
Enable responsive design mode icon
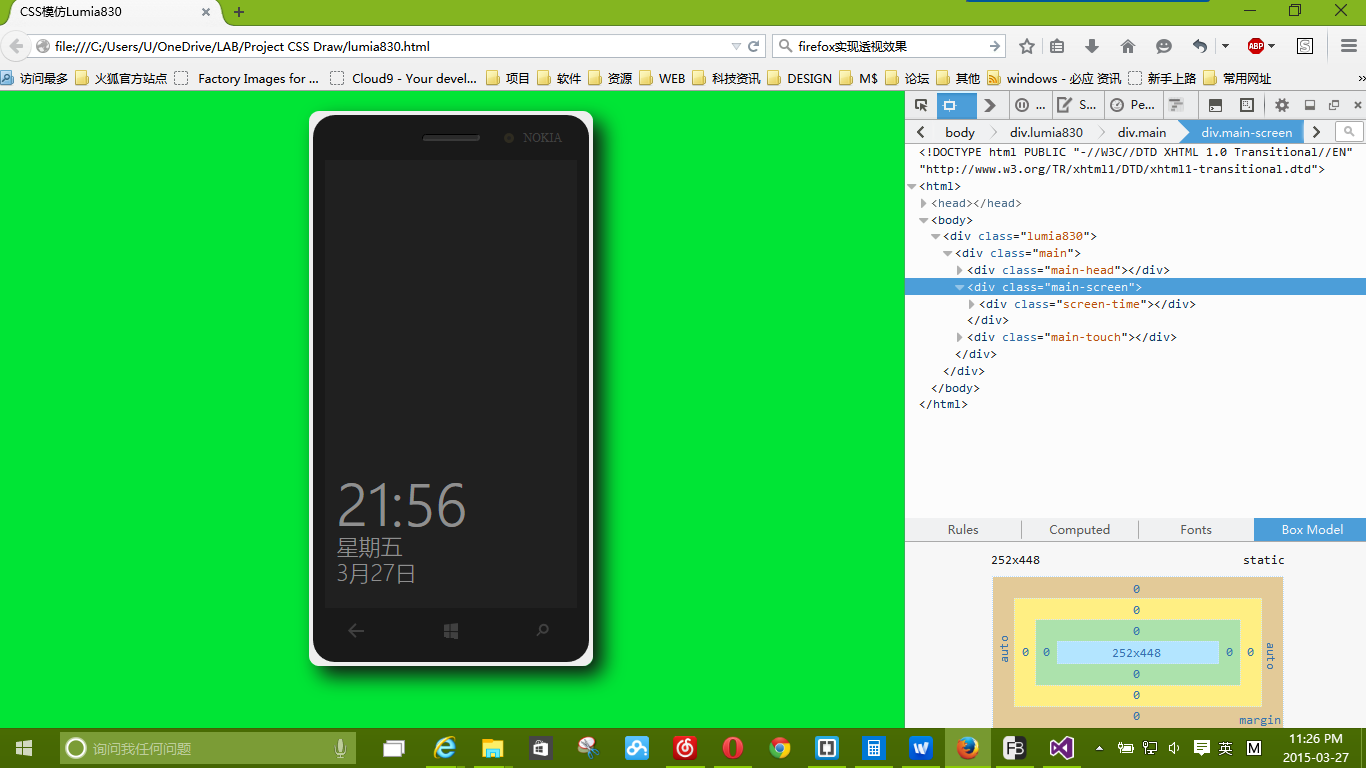click(x=1247, y=105)
